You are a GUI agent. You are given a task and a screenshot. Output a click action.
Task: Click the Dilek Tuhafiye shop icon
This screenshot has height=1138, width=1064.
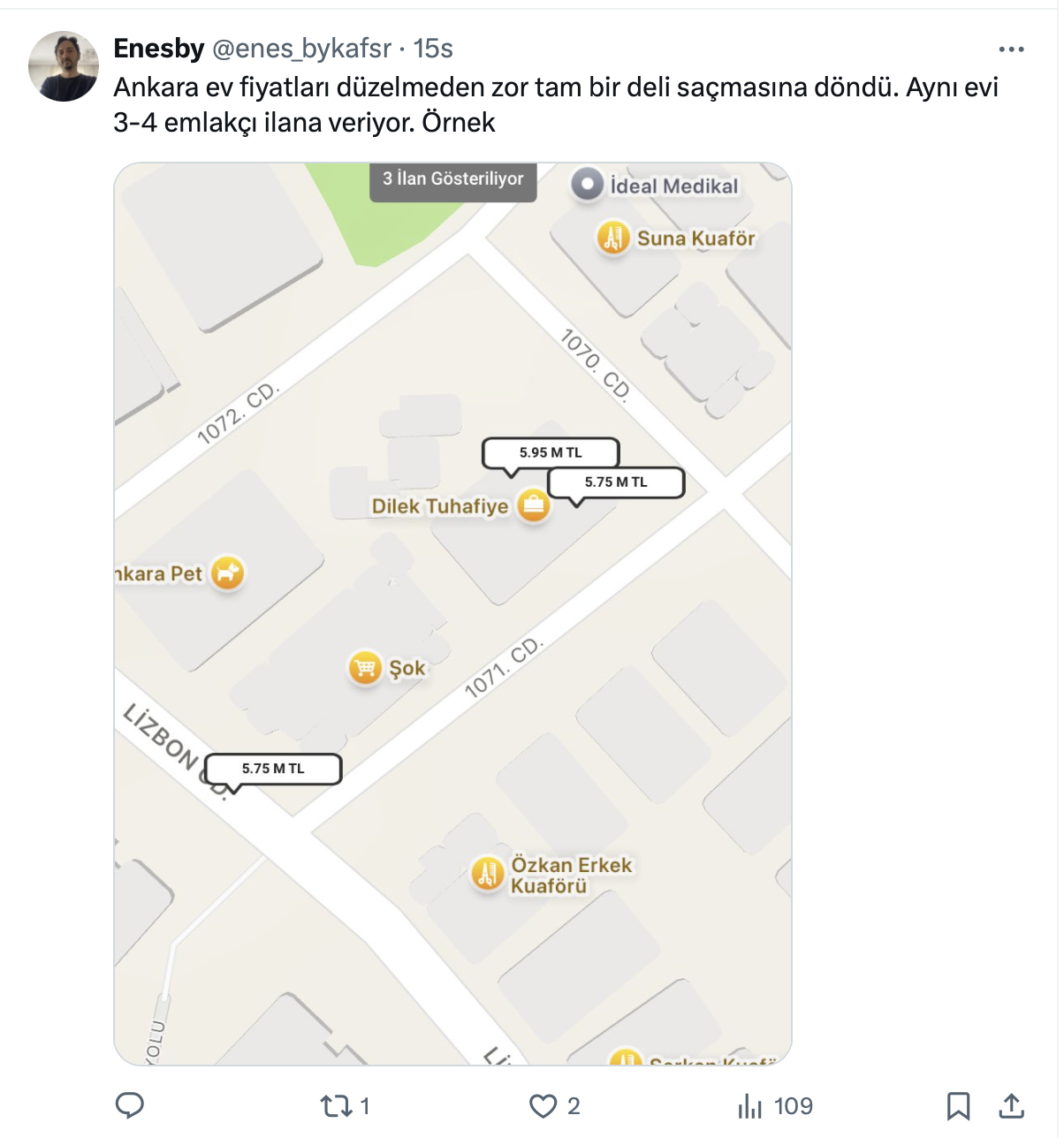[534, 506]
